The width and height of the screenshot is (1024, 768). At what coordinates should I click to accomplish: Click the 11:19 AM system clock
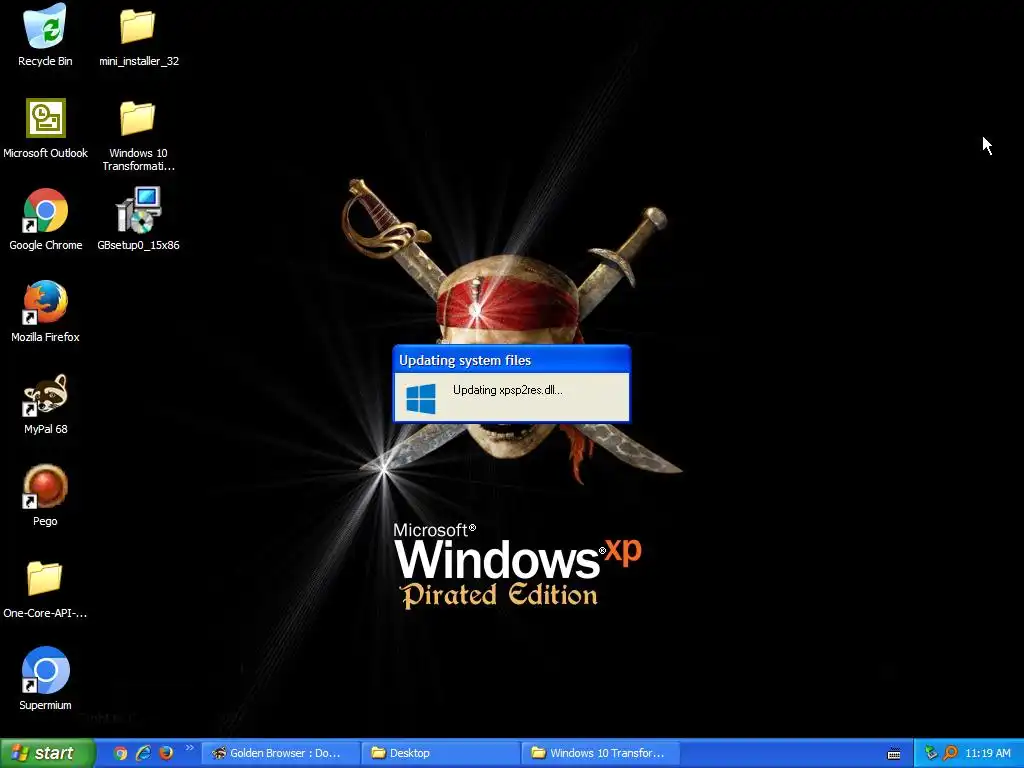tap(987, 753)
